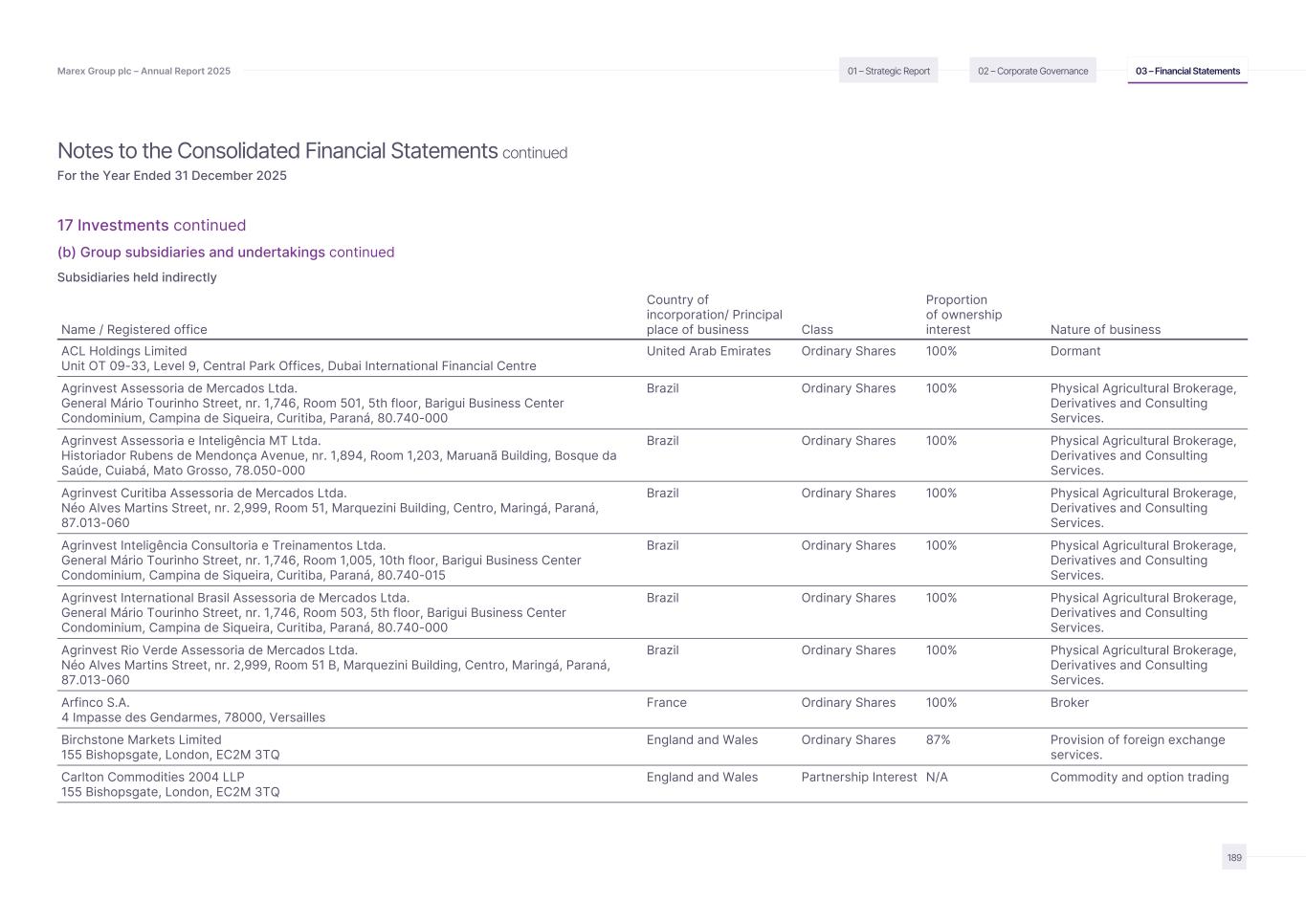Image resolution: width=1306 pixels, height=924 pixels.
Task: Select the Birchstone Markets Limited row name
Action: pyautogui.click(x=141, y=740)
